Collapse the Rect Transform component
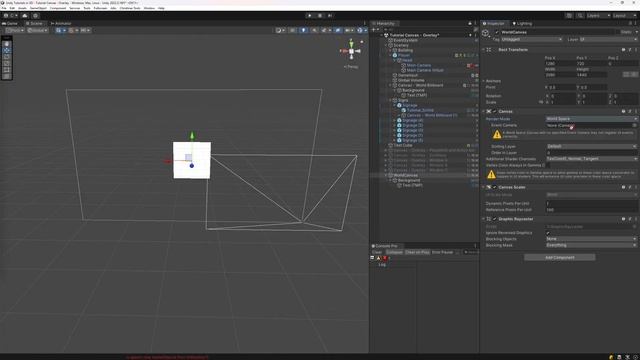 484,49
